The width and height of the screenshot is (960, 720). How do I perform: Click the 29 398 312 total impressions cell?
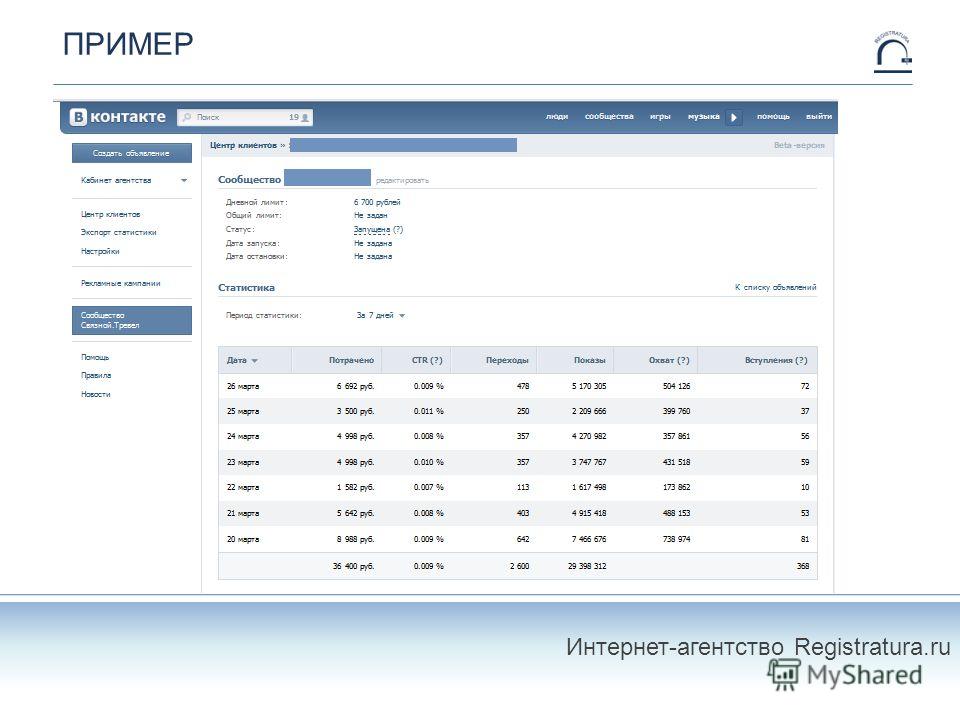click(x=587, y=566)
